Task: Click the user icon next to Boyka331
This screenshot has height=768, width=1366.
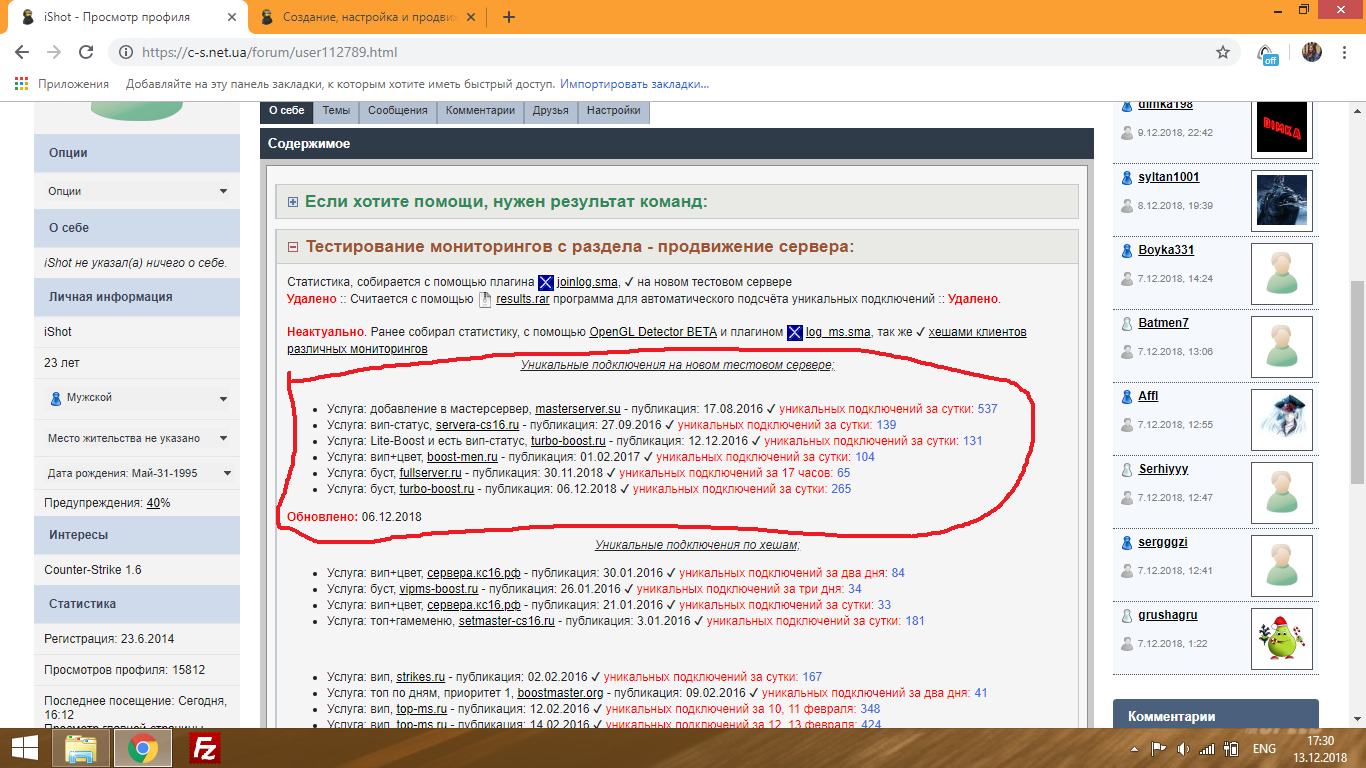Action: pos(1126,251)
